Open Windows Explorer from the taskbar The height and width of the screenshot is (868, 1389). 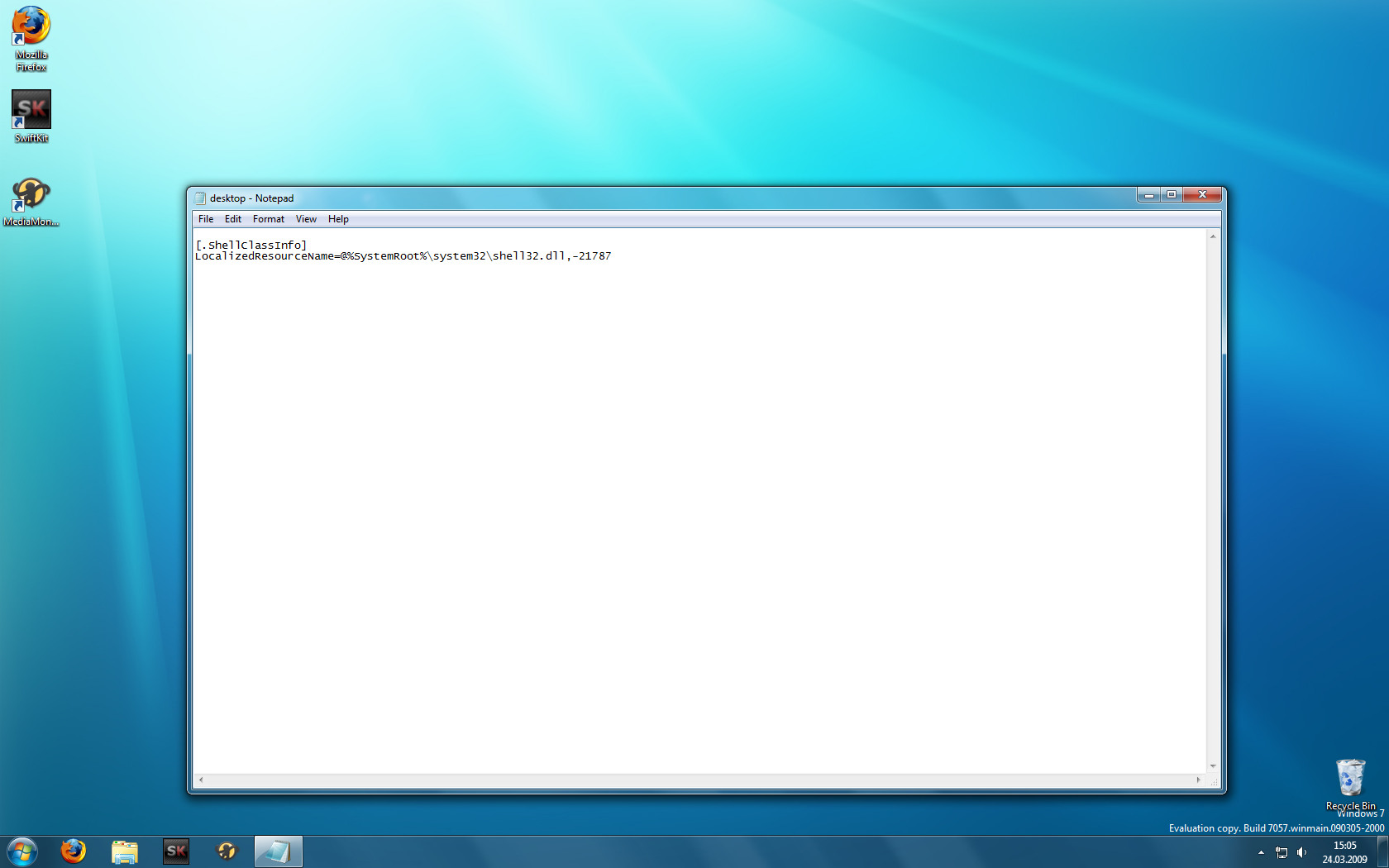125,851
